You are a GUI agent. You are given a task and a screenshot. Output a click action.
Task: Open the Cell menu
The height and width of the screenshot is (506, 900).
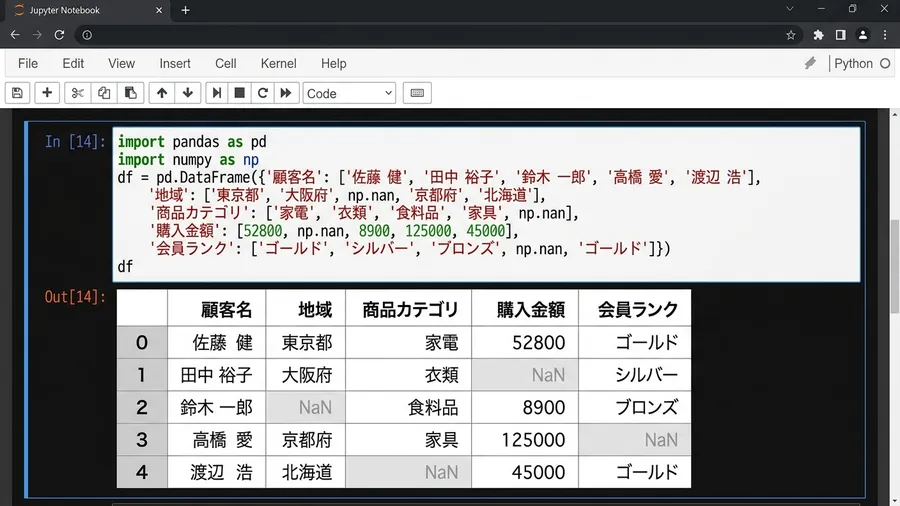click(226, 63)
